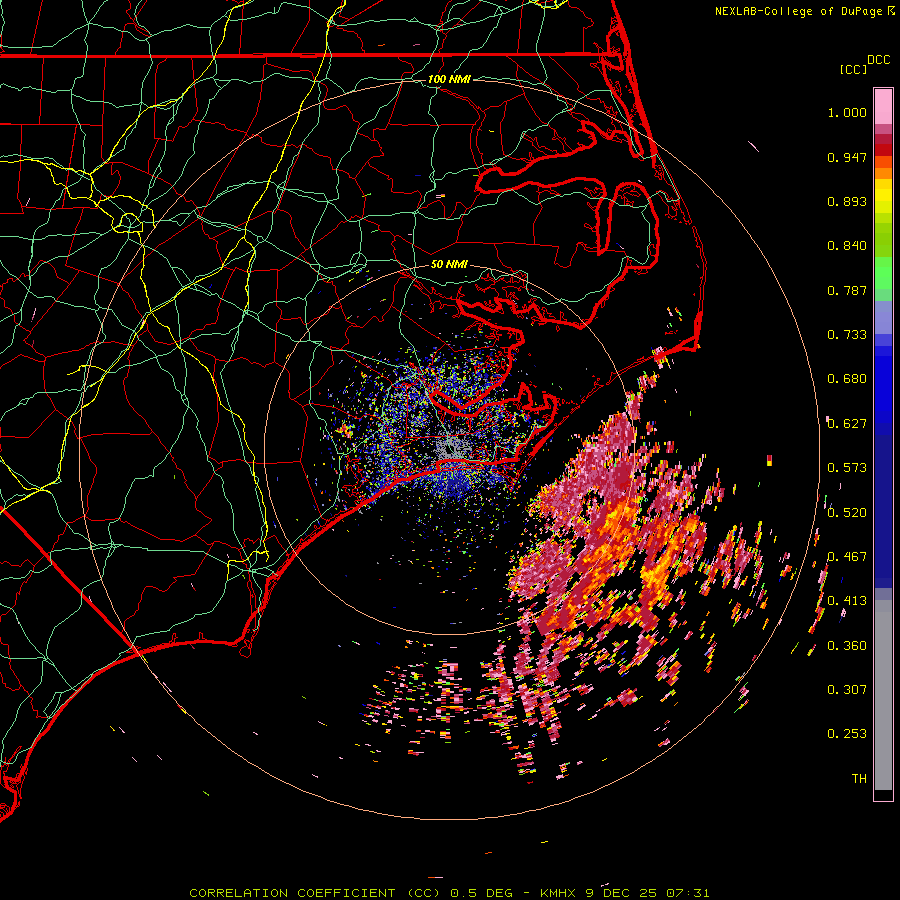Click the DCC legend header
The width and height of the screenshot is (900, 900).
pos(878,60)
